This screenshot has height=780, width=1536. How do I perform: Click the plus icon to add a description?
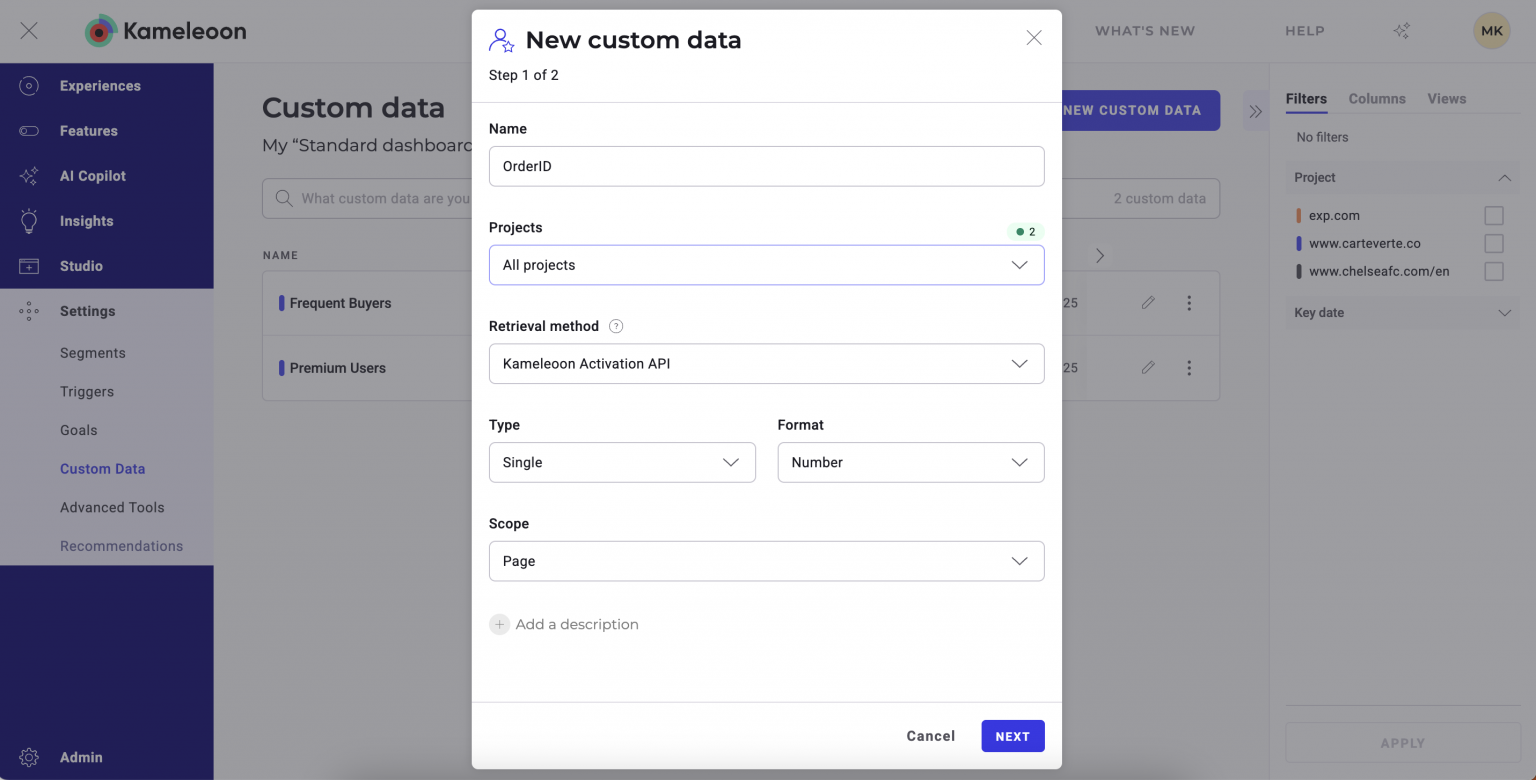[x=499, y=624]
